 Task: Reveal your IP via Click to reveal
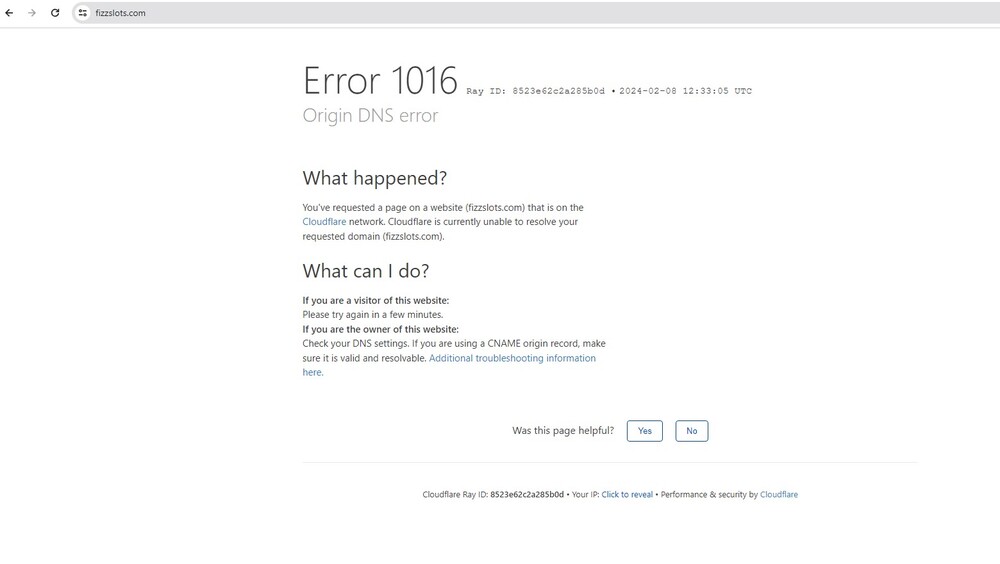[x=627, y=495]
